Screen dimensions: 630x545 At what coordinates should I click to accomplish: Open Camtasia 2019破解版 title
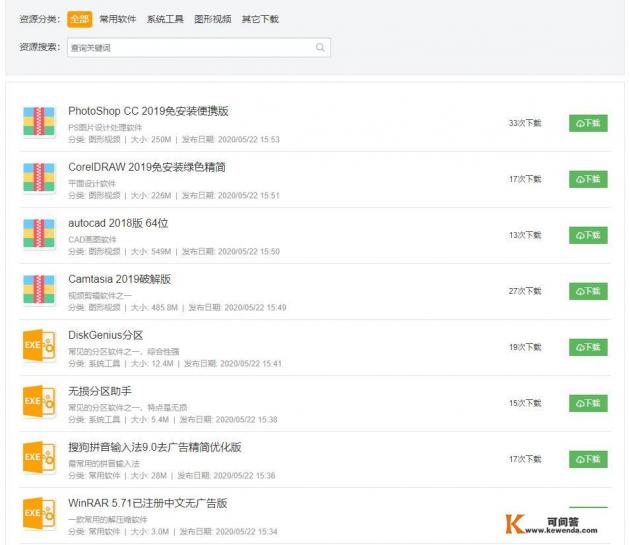[119, 279]
